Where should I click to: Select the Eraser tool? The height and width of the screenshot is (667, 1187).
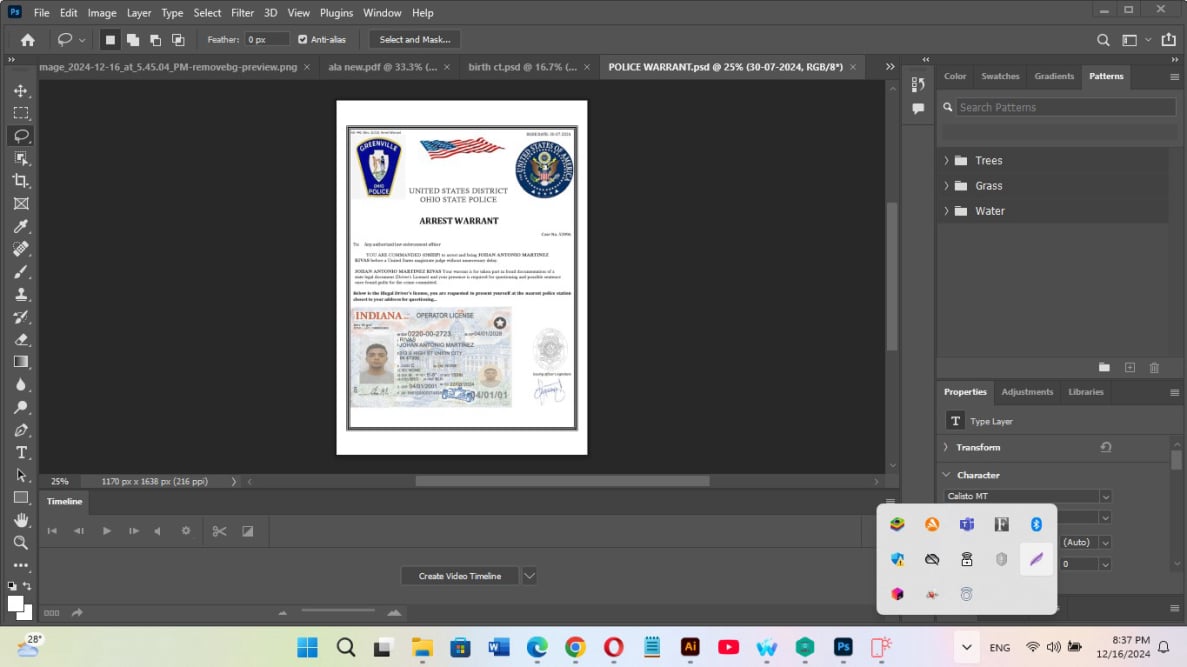click(20, 339)
